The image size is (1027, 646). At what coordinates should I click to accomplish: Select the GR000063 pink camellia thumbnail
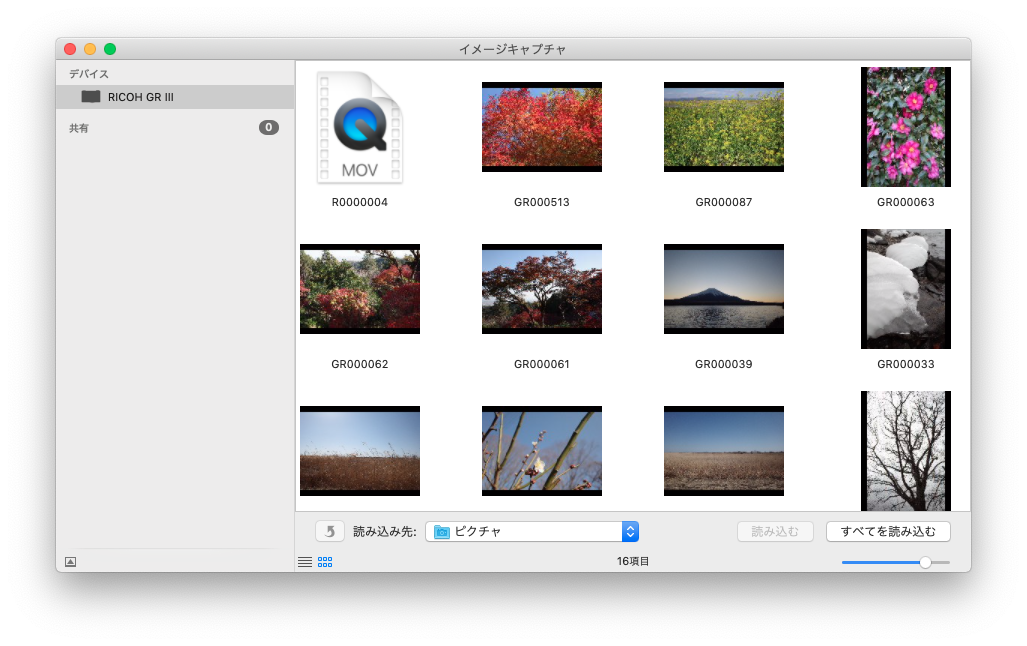point(906,127)
